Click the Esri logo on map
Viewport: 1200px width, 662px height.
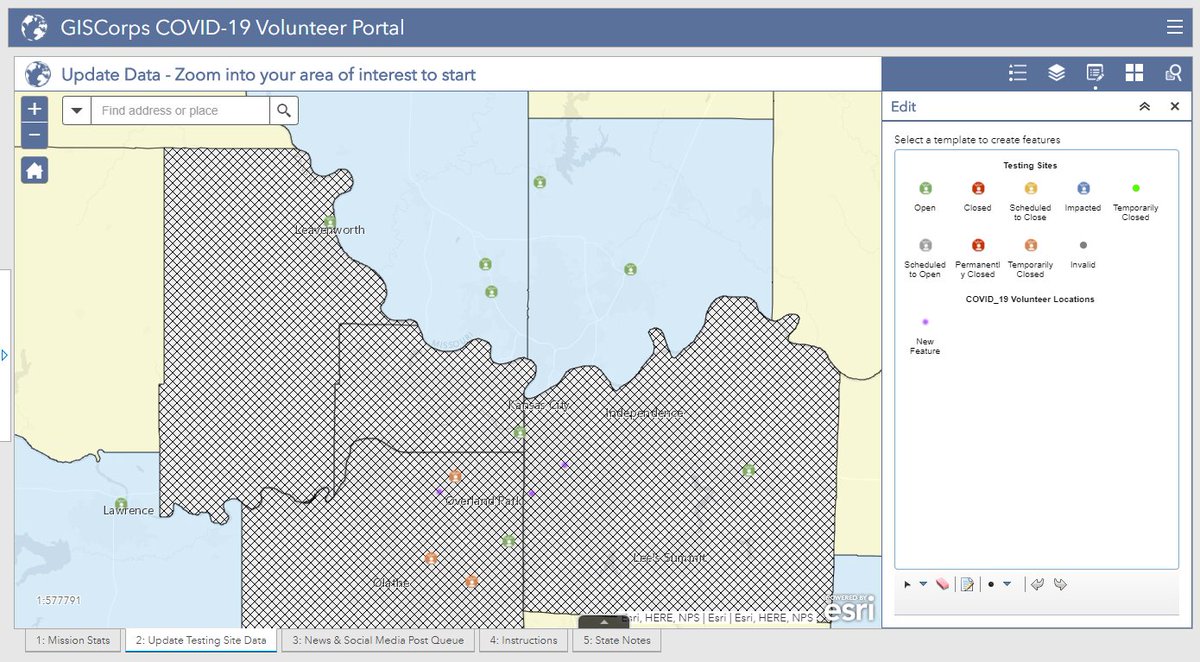coord(850,606)
